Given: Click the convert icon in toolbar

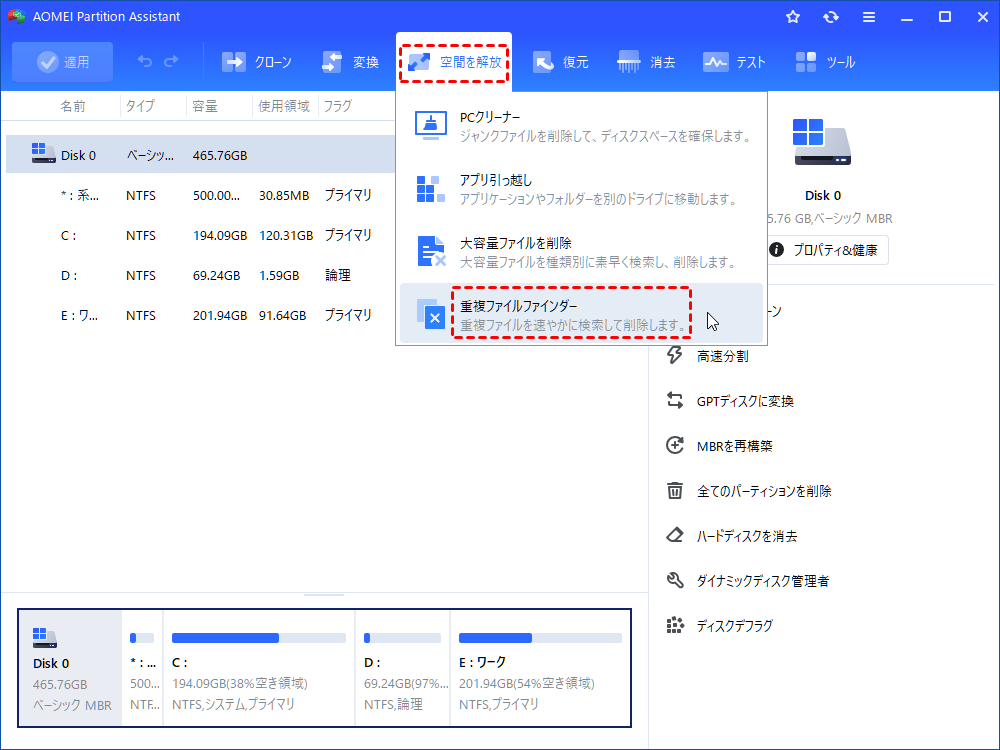Looking at the screenshot, I should pyautogui.click(x=332, y=62).
